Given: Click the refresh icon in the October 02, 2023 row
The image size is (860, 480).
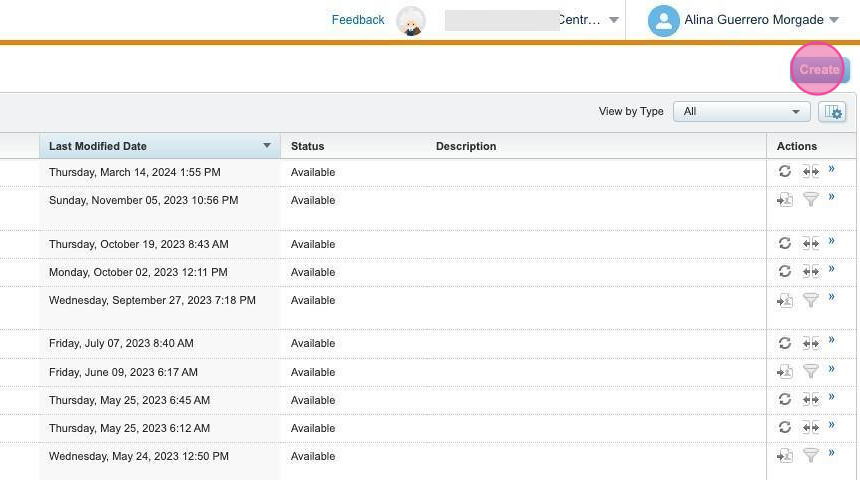Looking at the screenshot, I should 785,271.
